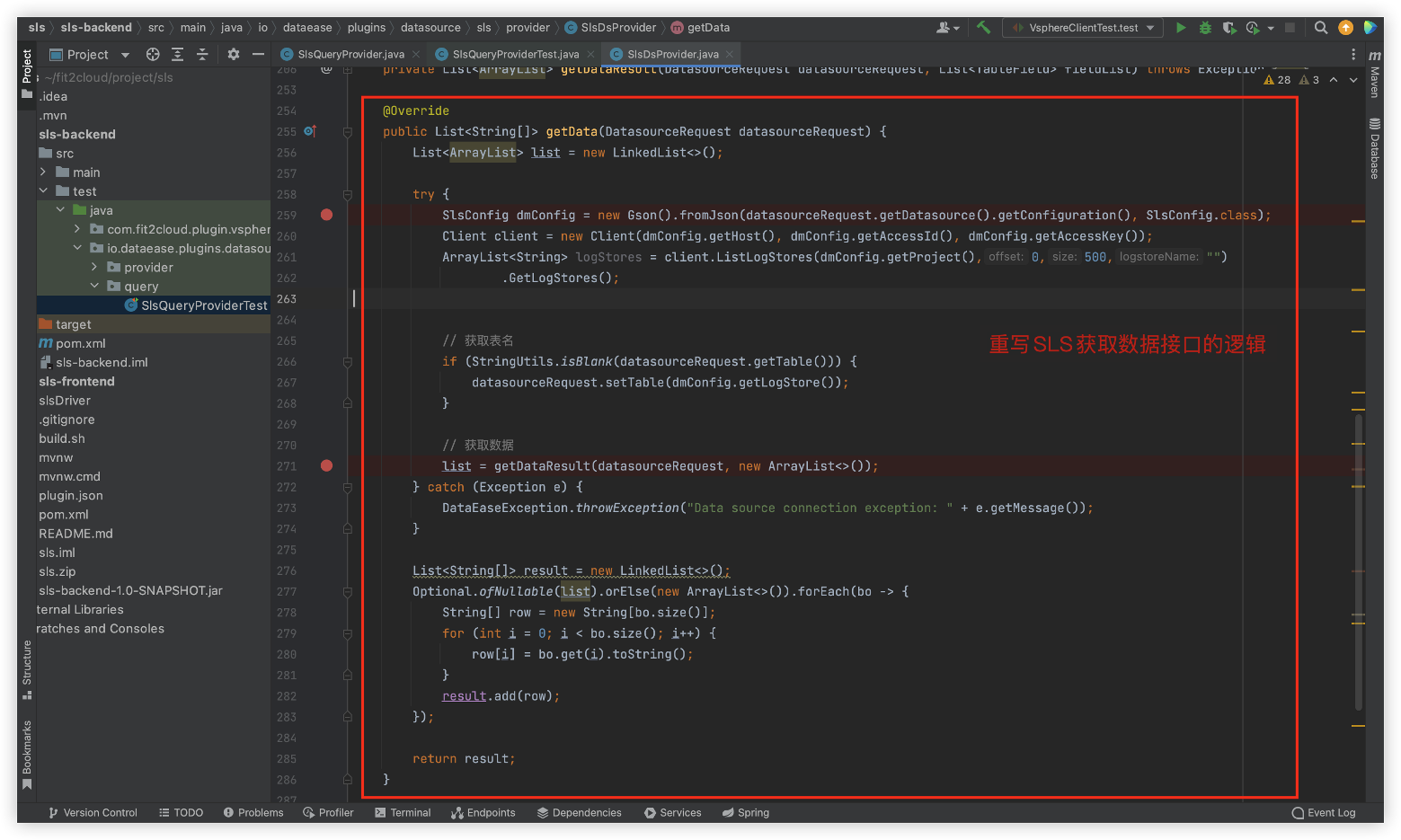Toggle breakpoint on line 271
This screenshot has width=1401, height=840.
(x=327, y=465)
